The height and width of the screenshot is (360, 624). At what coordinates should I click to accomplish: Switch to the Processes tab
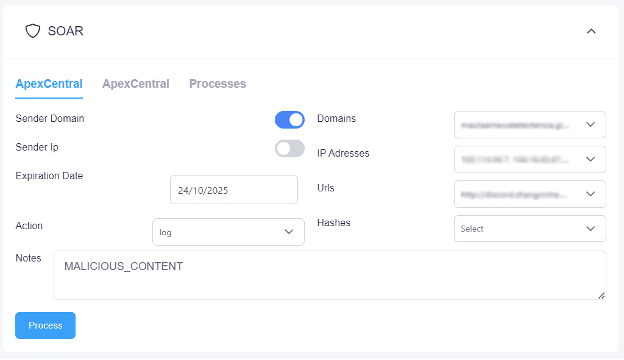(217, 84)
